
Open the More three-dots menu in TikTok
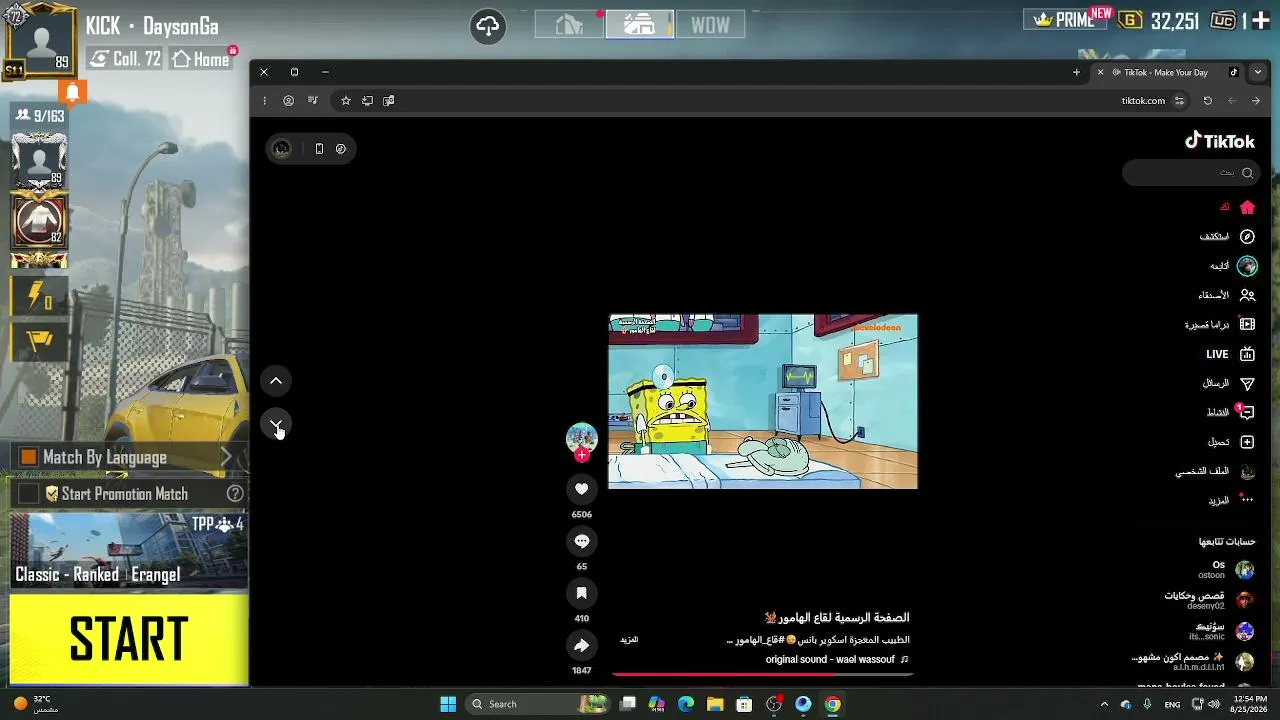(x=1246, y=500)
